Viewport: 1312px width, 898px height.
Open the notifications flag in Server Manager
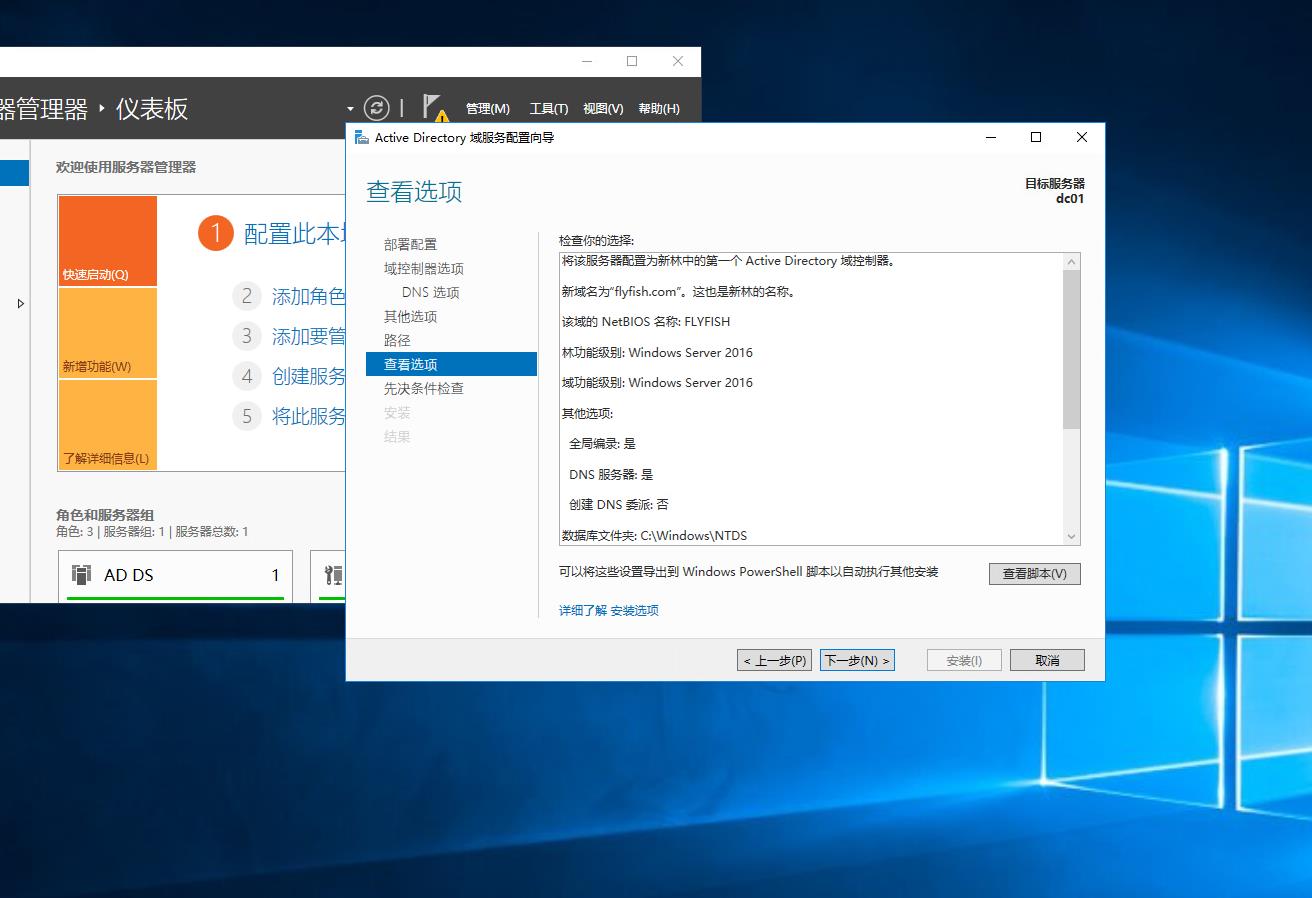pyautogui.click(x=434, y=108)
